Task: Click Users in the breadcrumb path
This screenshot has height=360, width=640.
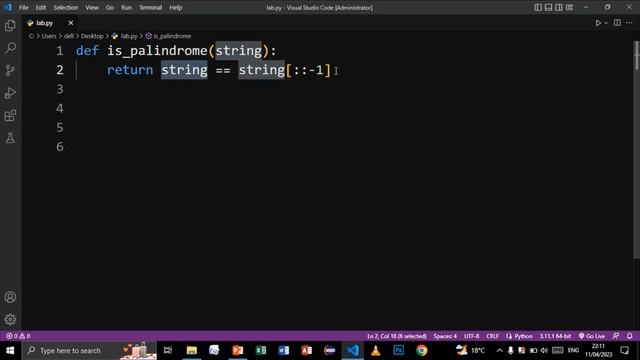Action: [49, 36]
